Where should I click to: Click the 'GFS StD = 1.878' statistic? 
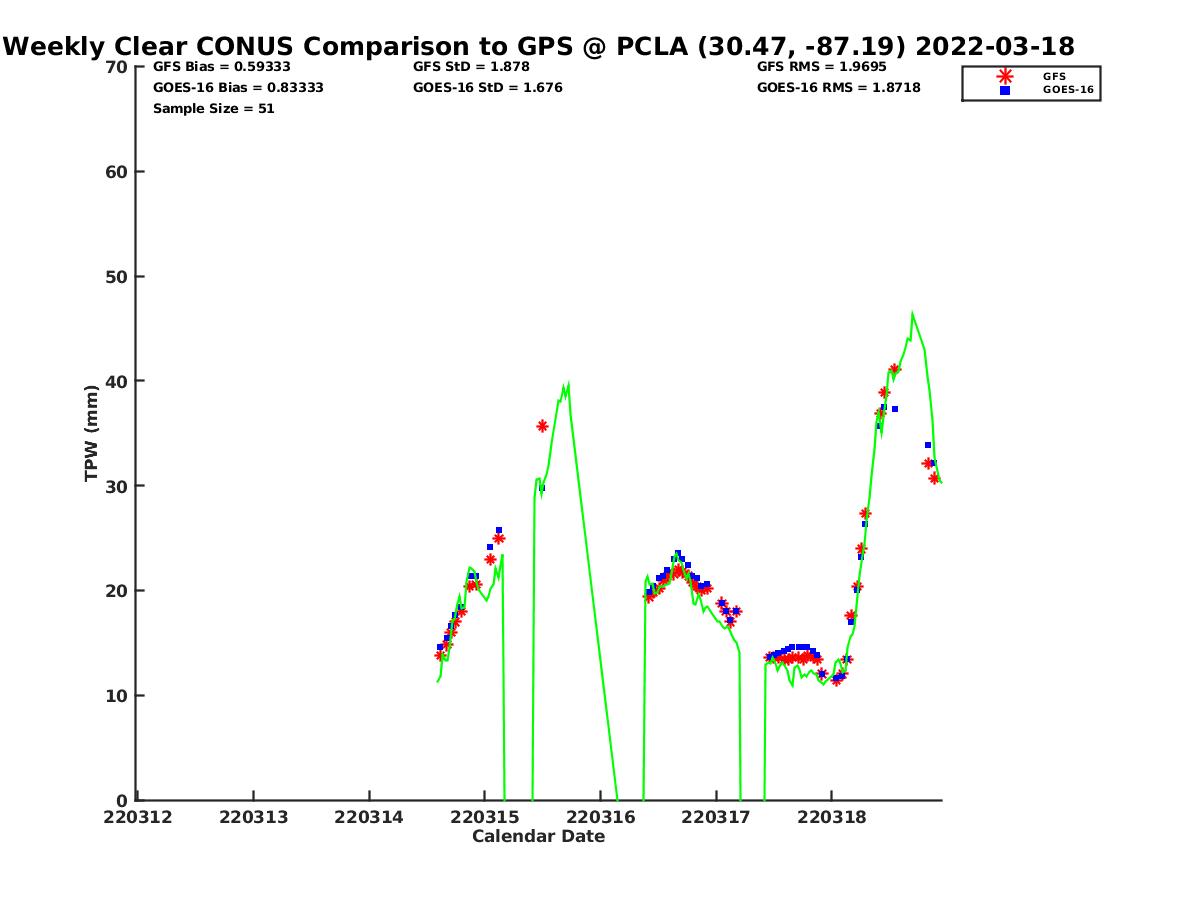point(471,67)
